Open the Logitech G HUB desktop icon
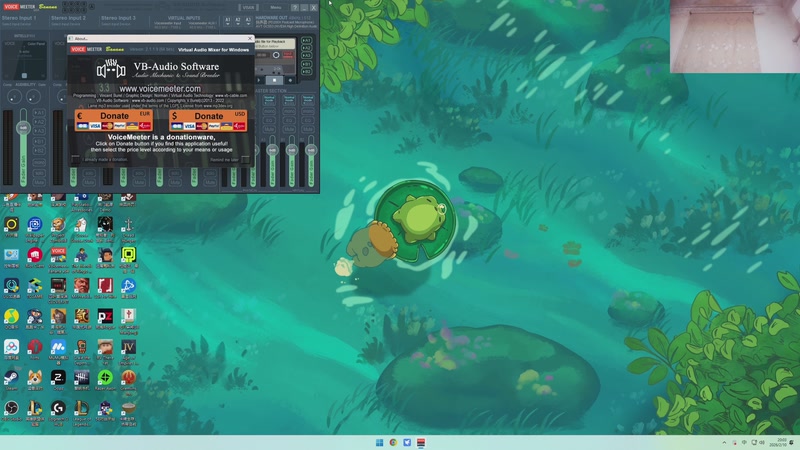 58,408
